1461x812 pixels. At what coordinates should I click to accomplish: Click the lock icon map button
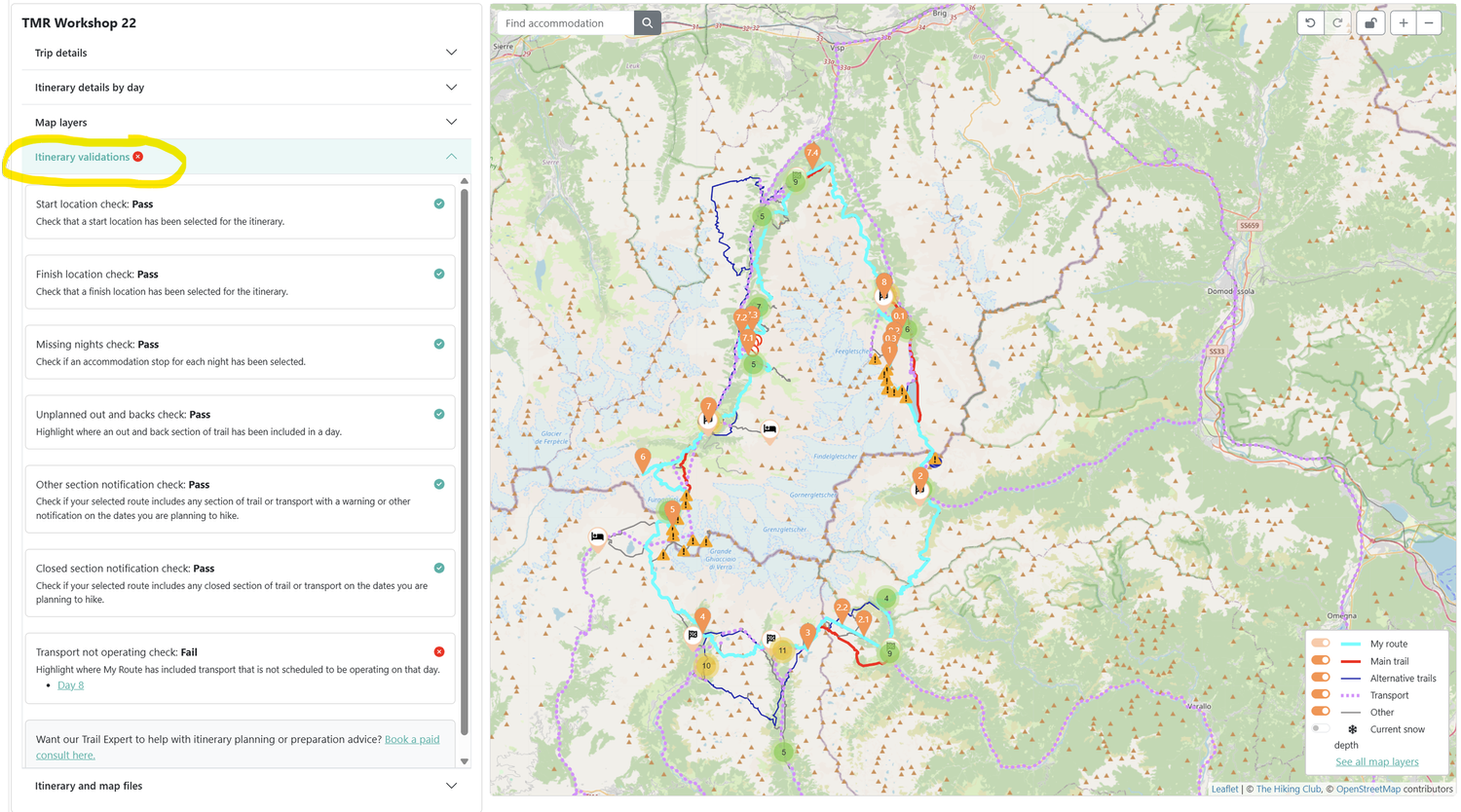1370,23
